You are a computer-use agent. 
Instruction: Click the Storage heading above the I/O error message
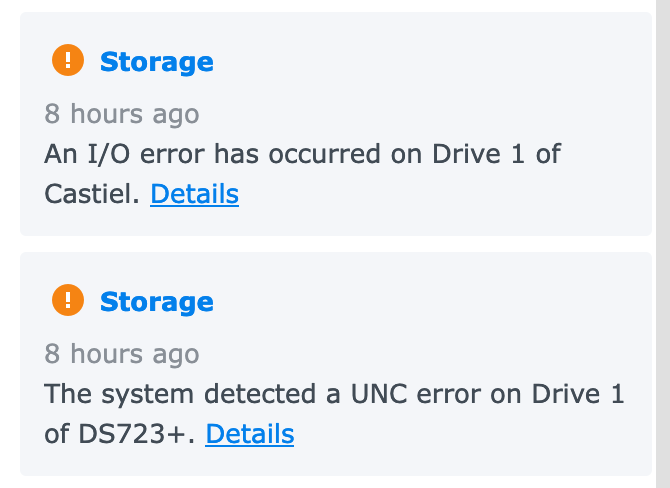[x=156, y=62]
